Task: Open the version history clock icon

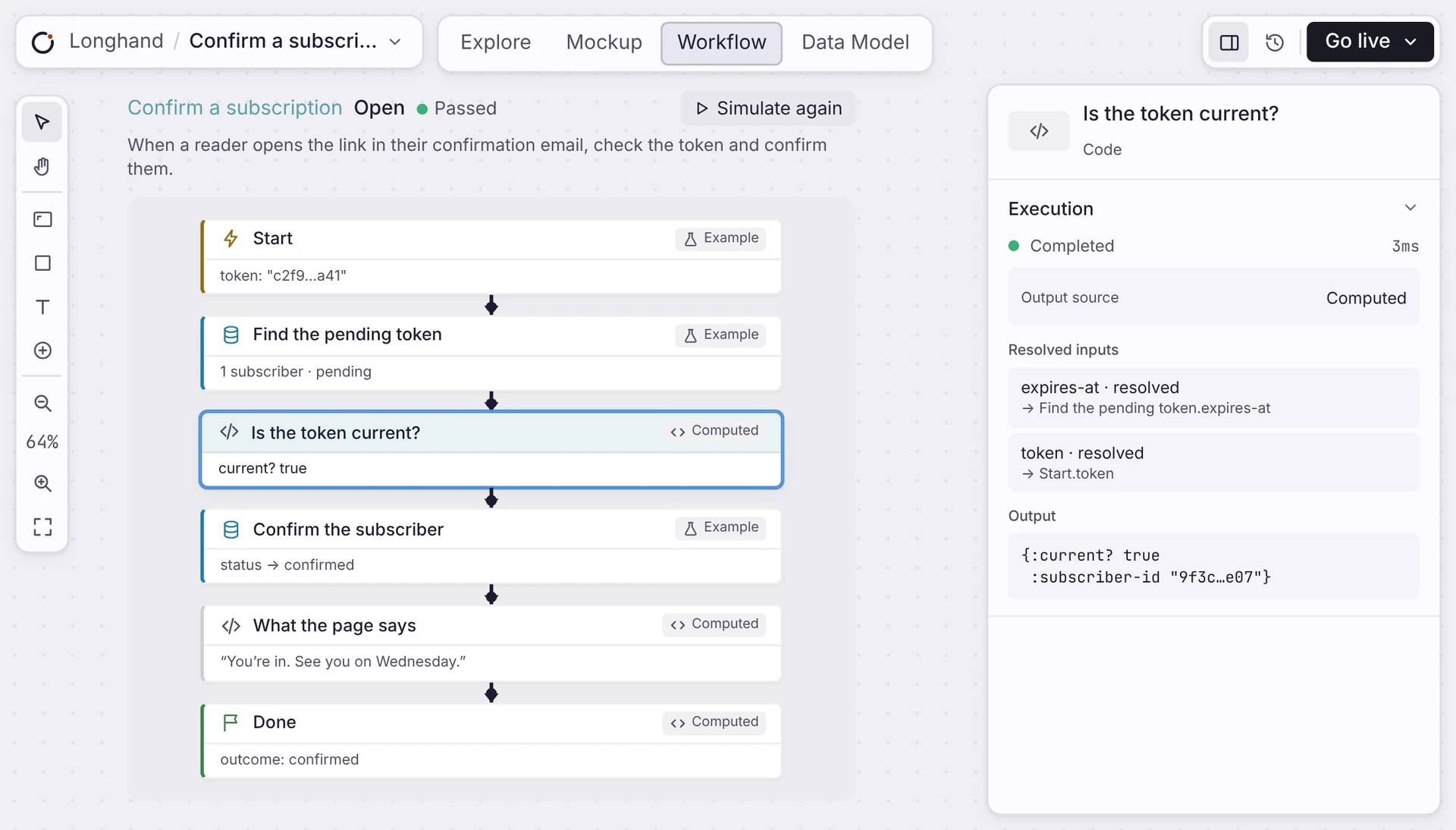Action: tap(1275, 42)
